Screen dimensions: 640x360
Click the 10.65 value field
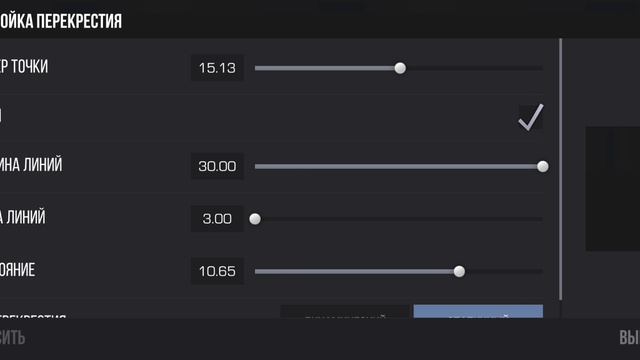tap(217, 271)
